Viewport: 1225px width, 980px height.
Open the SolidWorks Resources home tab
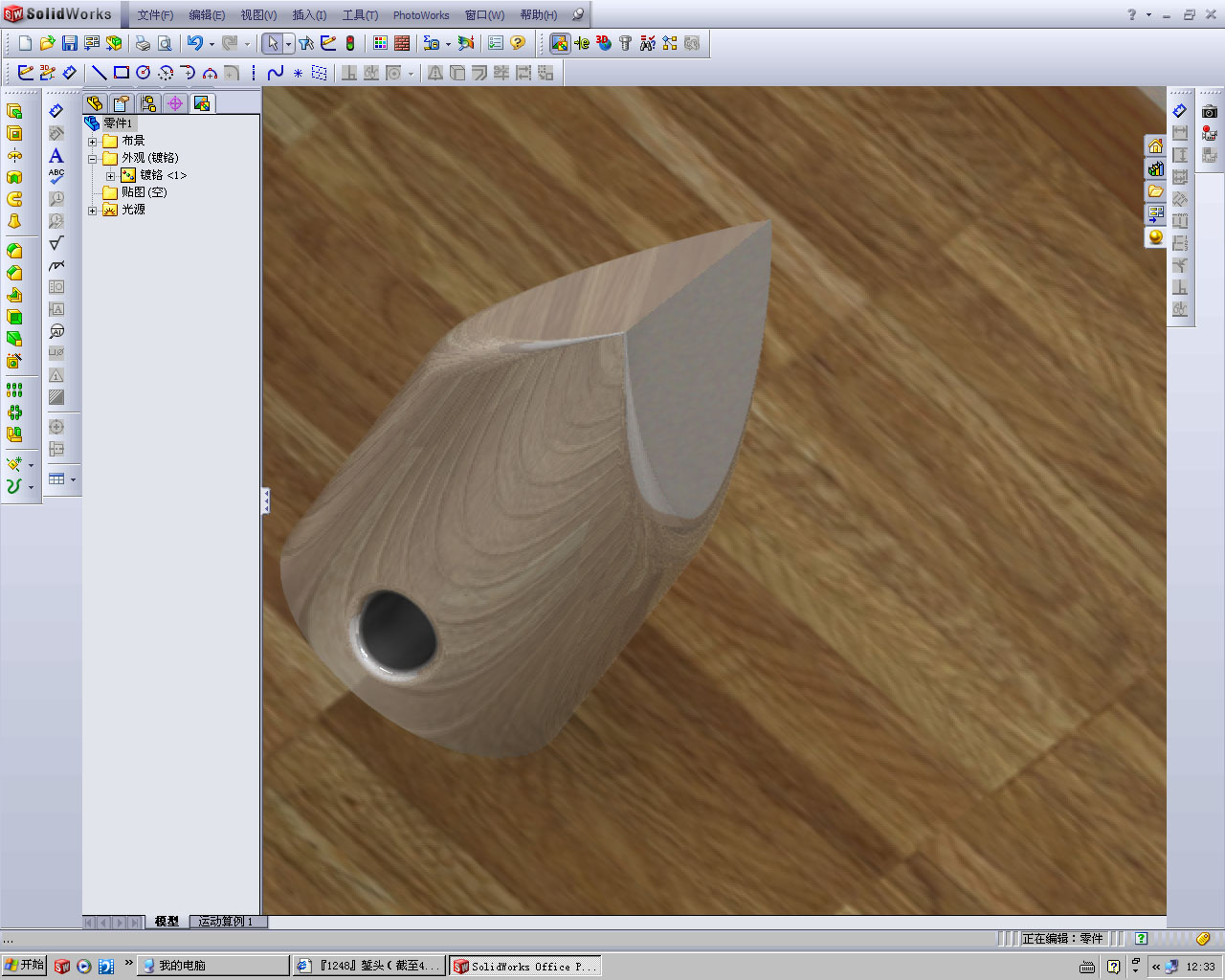(x=1156, y=146)
